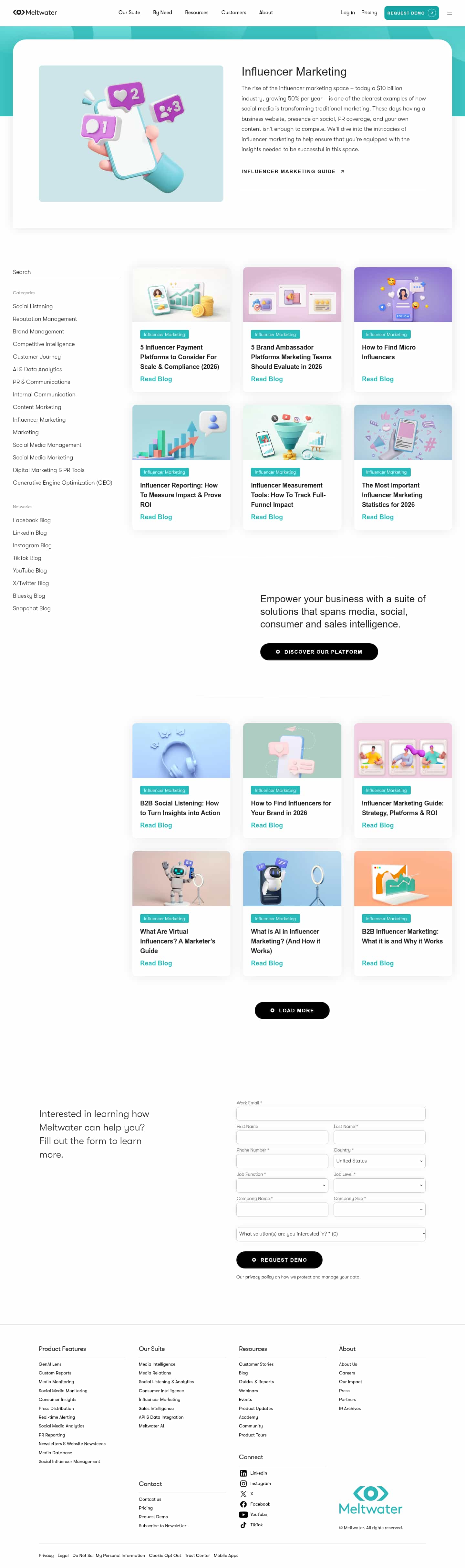This screenshot has height=1568, width=465.
Task: Click the Meltwater logo in the top navigation
Action: pyautogui.click(x=35, y=12)
